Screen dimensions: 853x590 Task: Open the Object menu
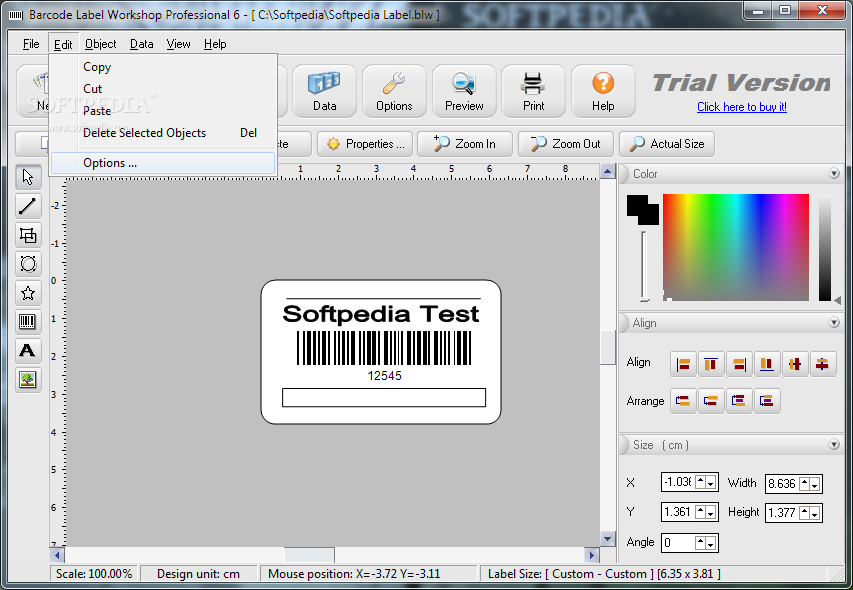(101, 44)
